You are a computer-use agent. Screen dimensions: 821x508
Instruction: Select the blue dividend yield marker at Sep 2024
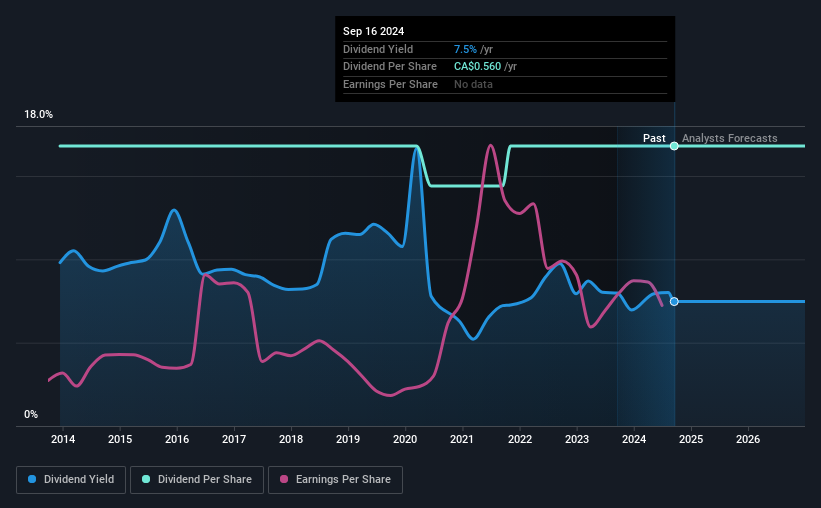674,302
